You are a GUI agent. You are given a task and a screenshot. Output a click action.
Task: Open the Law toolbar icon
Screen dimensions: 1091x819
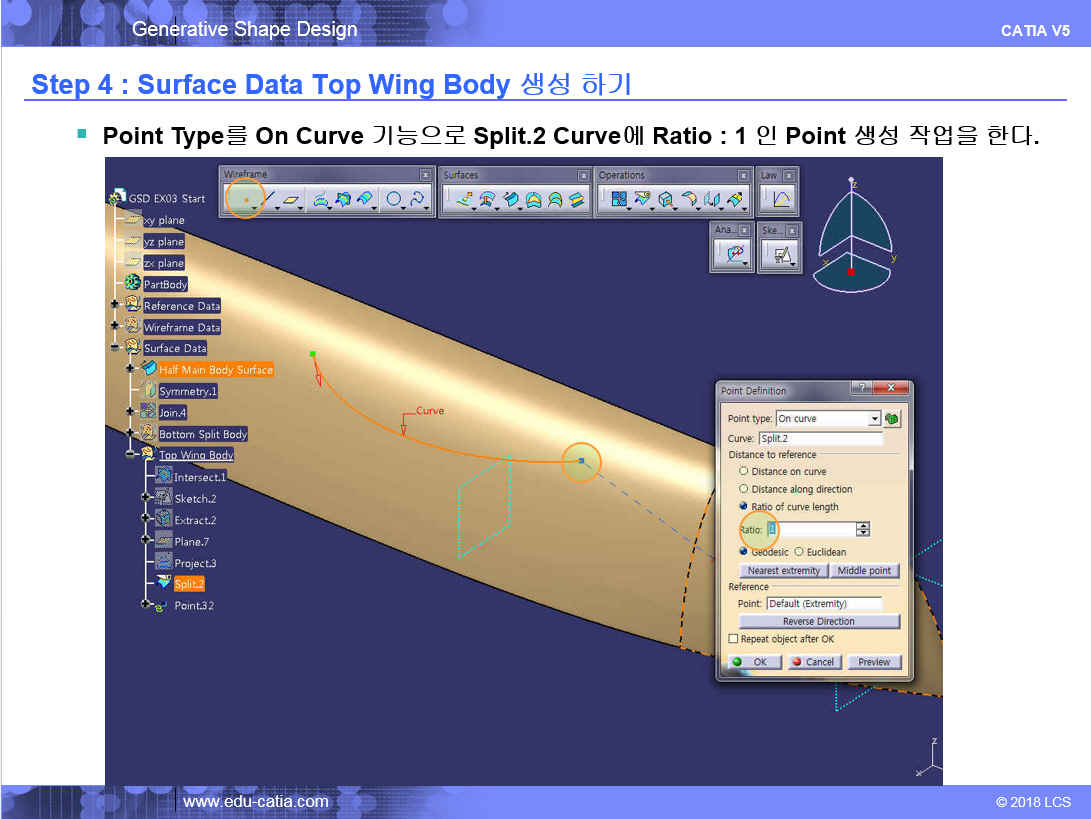[x=780, y=200]
